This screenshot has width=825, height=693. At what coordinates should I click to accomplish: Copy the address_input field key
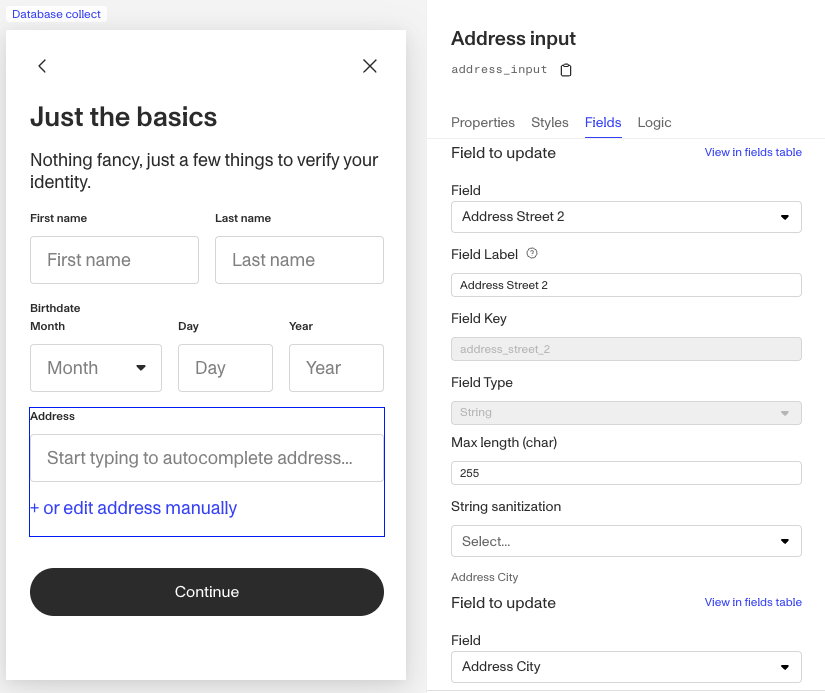coord(565,70)
